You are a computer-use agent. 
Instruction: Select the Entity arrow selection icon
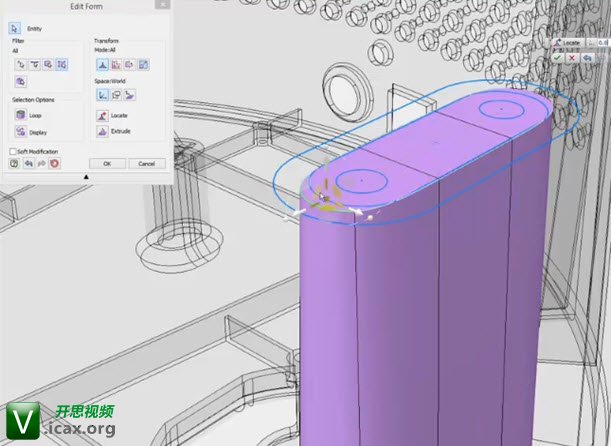coord(14,28)
